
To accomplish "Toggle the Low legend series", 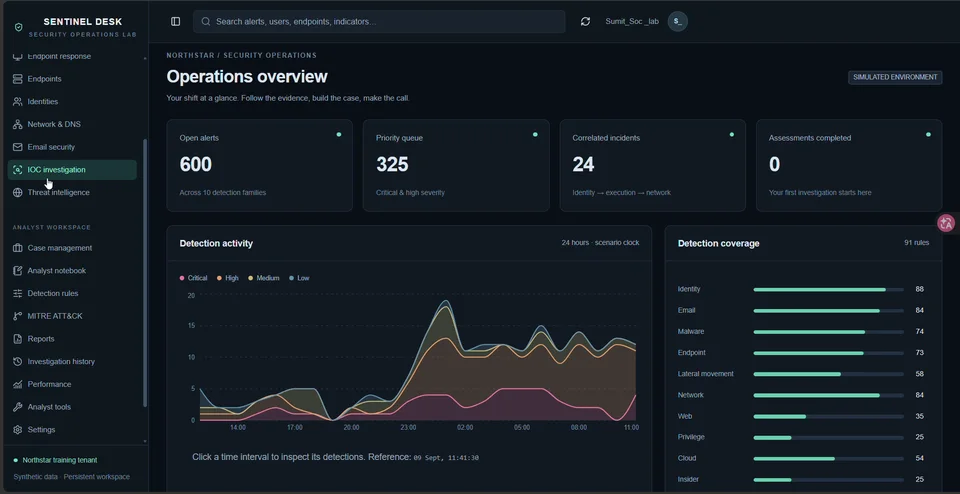I will click(x=299, y=278).
